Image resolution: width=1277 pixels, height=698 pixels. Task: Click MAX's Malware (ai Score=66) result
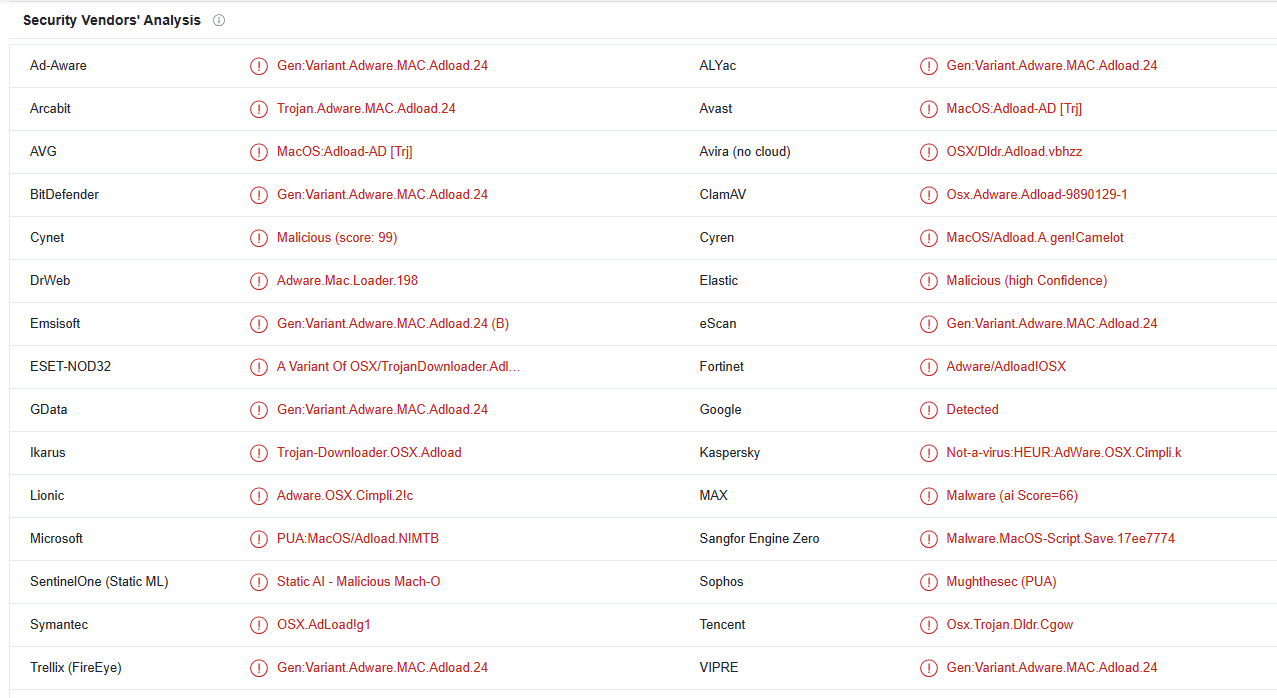pos(1012,496)
